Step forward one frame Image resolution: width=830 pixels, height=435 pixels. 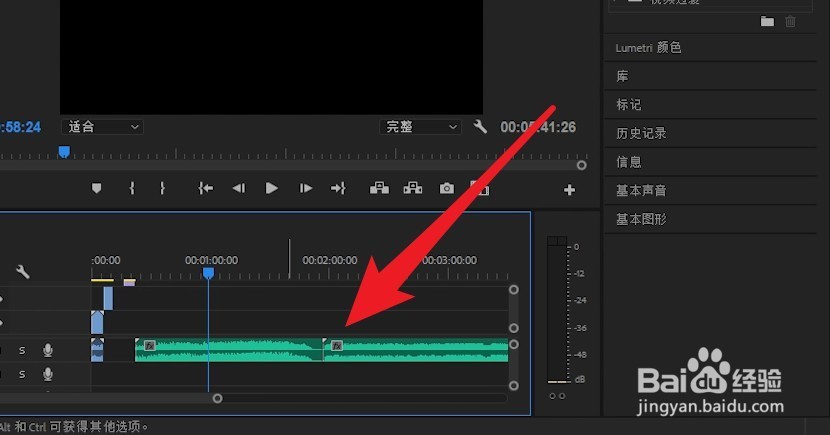click(x=305, y=188)
